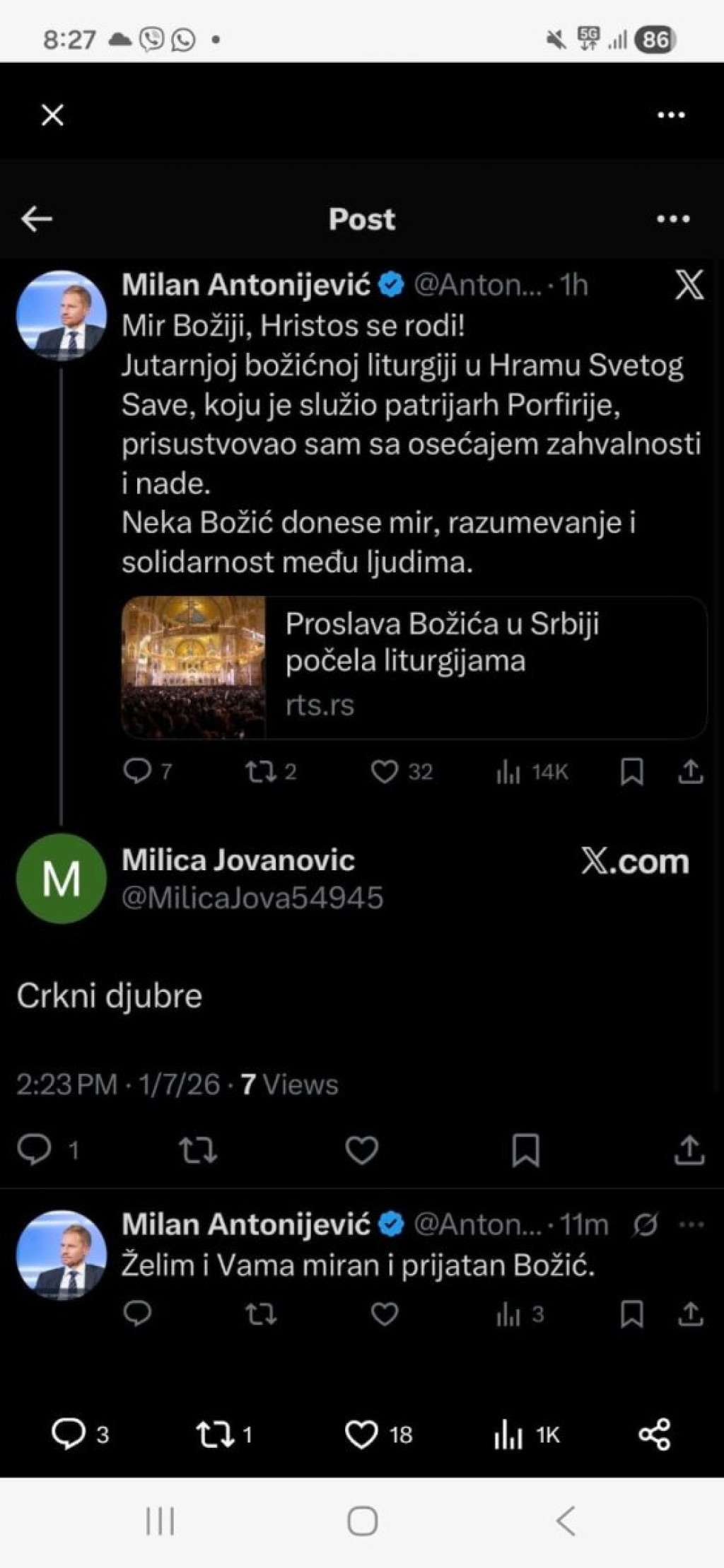Tap the back arrow beside Post title
724x1568 pixels.
click(x=37, y=219)
